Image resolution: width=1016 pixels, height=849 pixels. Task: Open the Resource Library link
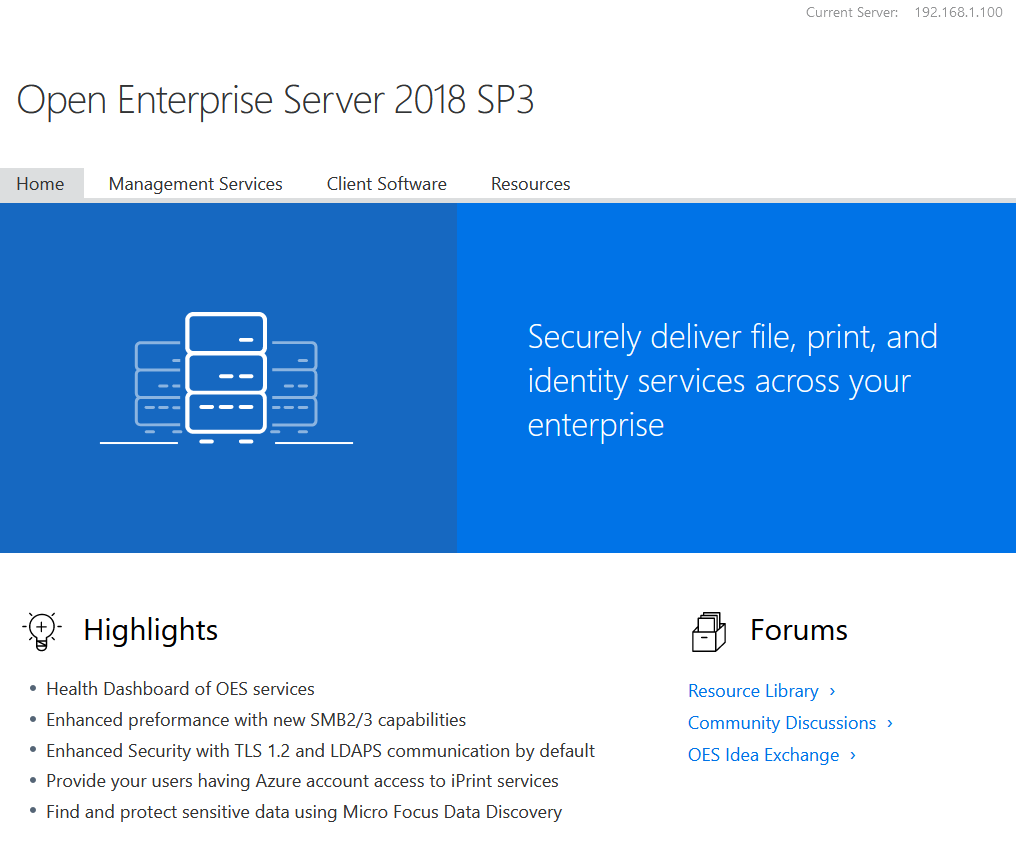click(x=753, y=691)
